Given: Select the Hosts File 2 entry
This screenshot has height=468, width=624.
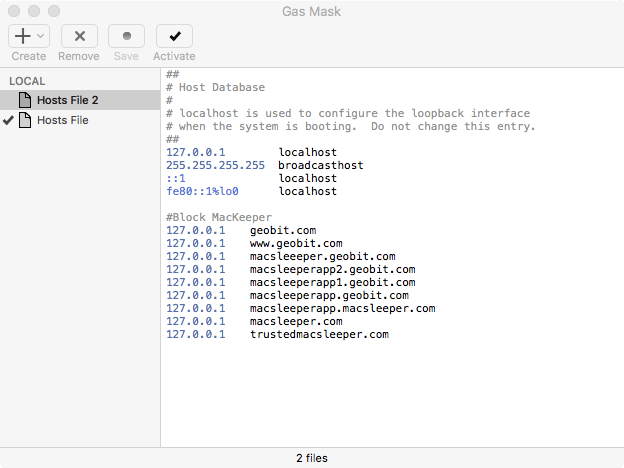Looking at the screenshot, I should (80, 100).
